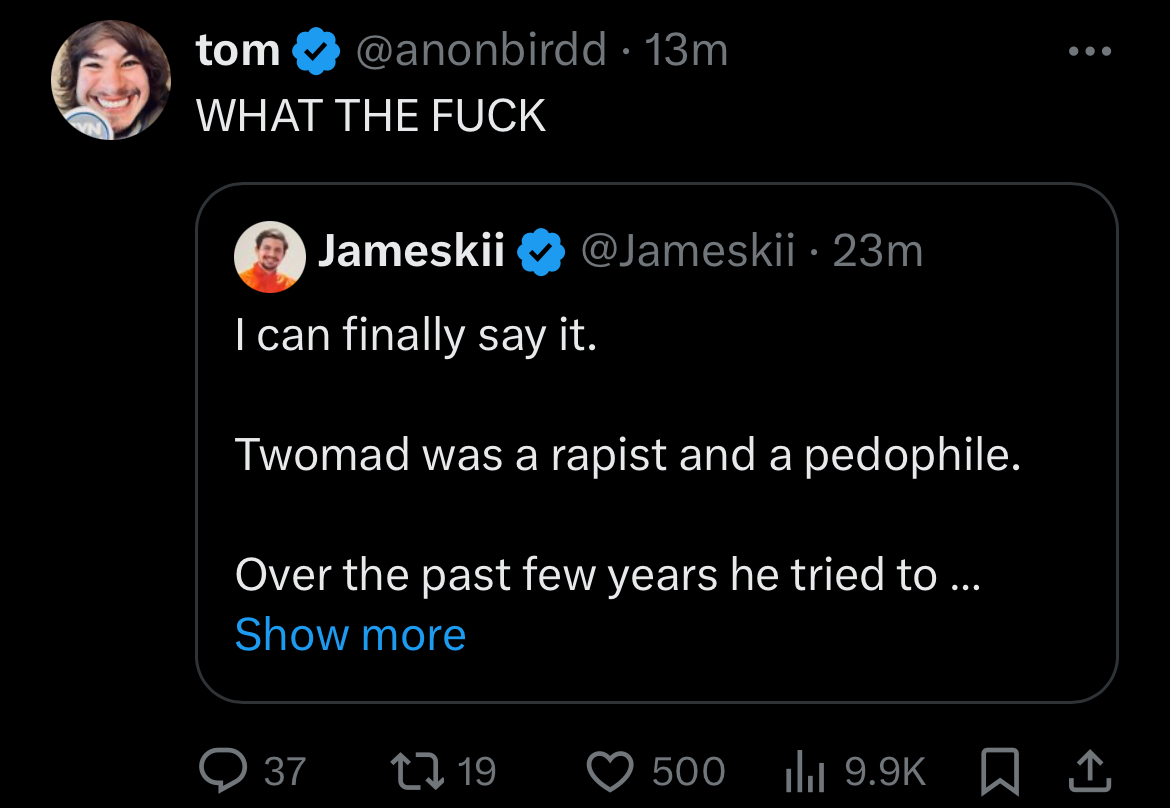The image size is (1170, 808).
Task: Open Jameskii's small profile avatar
Action: pos(269,256)
